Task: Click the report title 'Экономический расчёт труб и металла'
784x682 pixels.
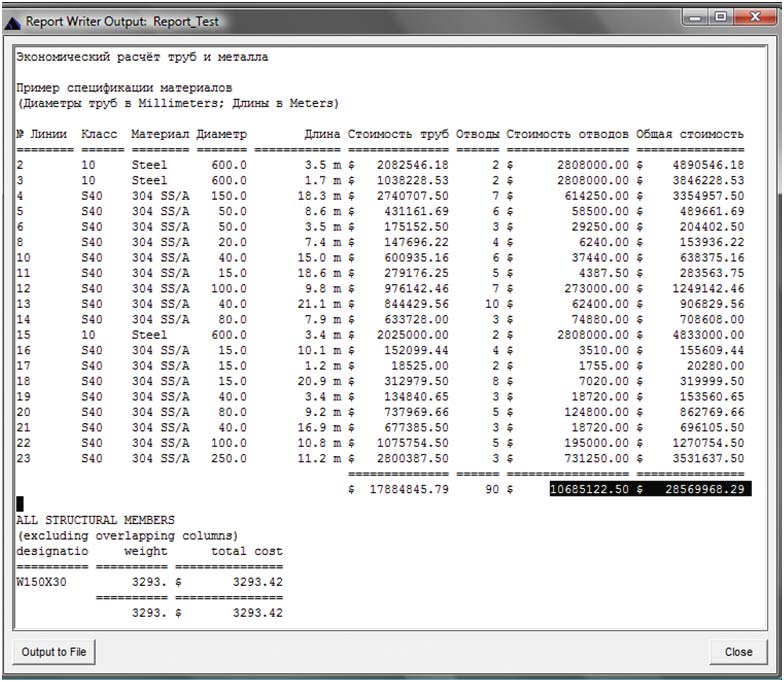Action: (x=142, y=57)
